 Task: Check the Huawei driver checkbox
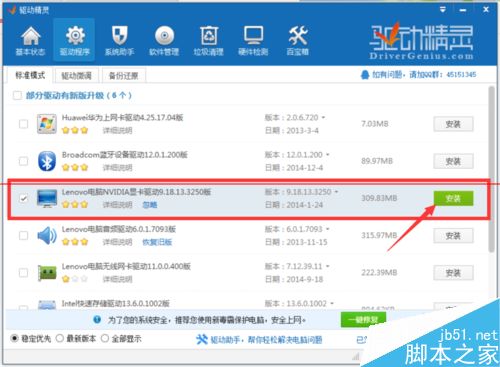tap(23, 124)
